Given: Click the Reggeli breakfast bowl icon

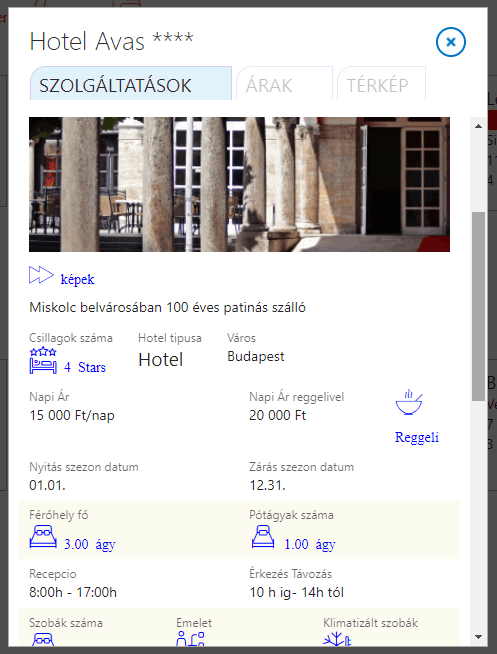Looking at the screenshot, I should (409, 402).
